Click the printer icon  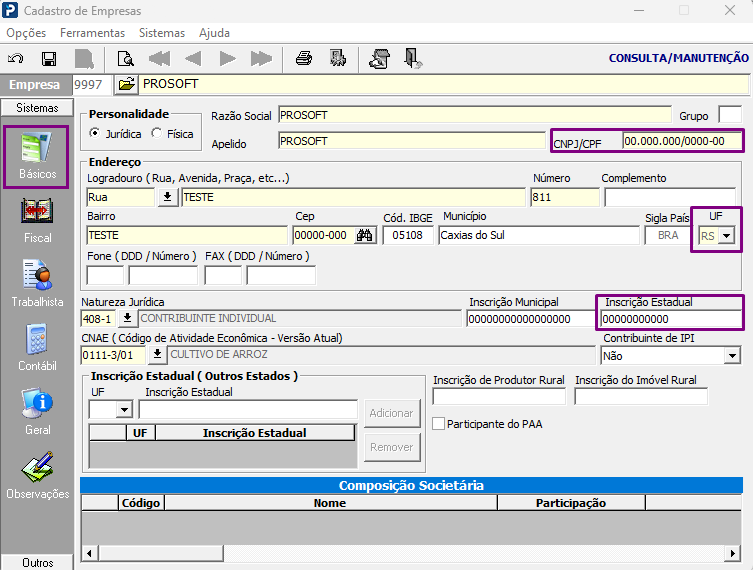[x=304, y=59]
